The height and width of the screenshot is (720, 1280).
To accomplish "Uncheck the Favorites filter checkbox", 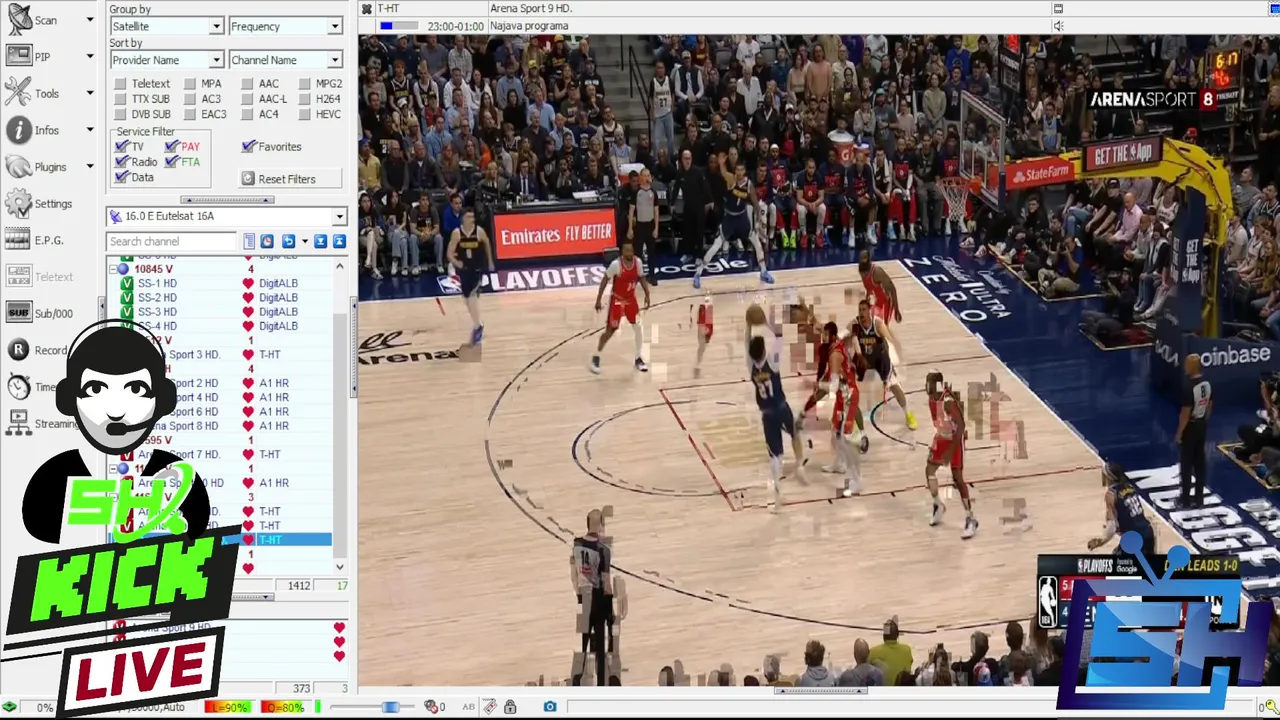I will click(x=249, y=146).
